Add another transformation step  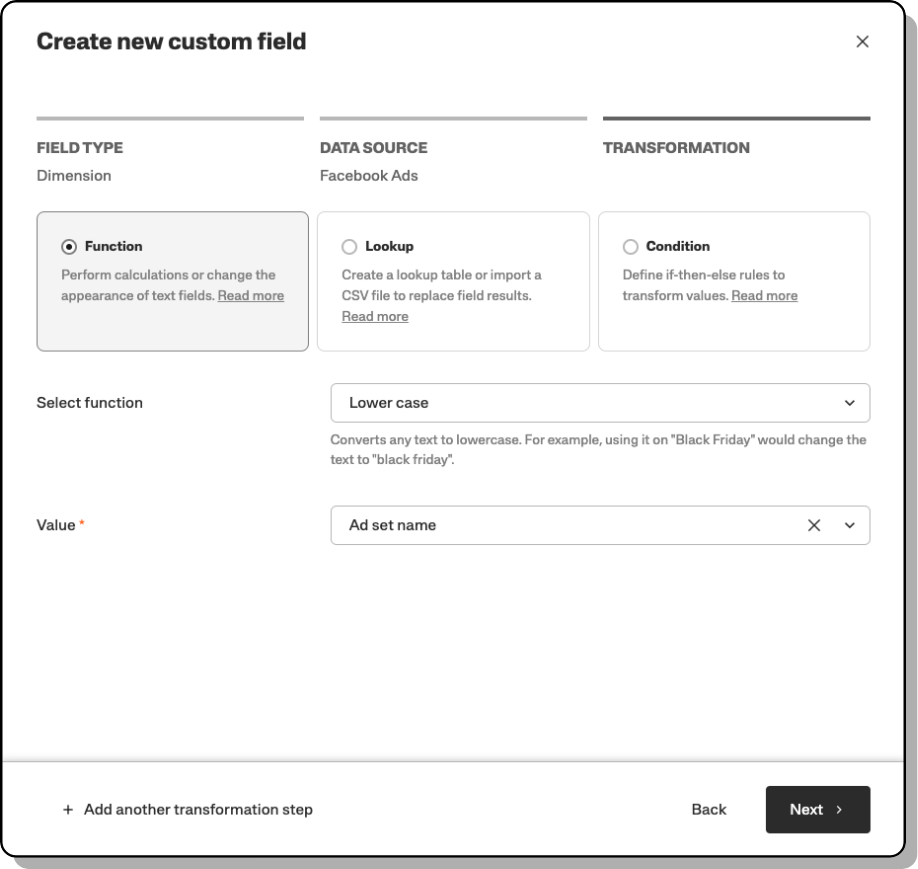coord(198,810)
